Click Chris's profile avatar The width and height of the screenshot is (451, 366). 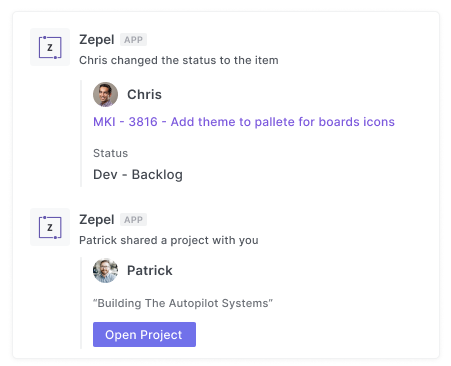pos(105,94)
